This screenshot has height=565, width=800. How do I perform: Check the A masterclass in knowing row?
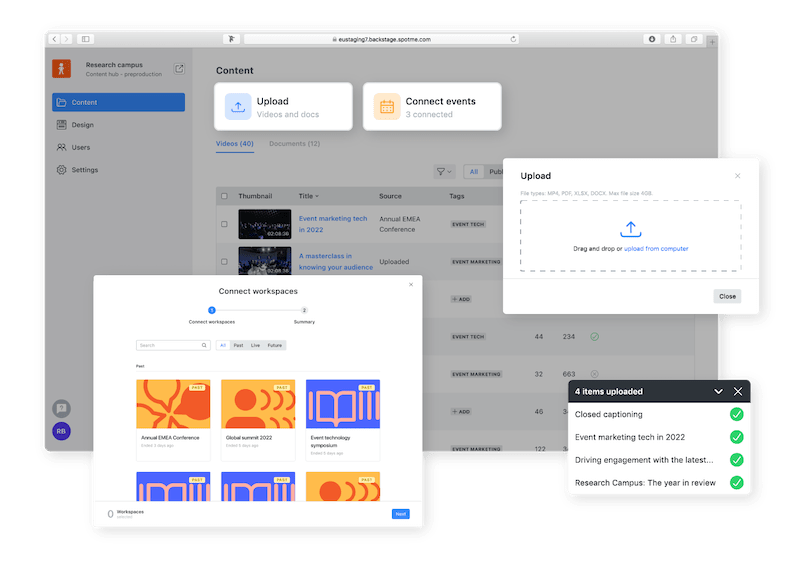click(224, 261)
